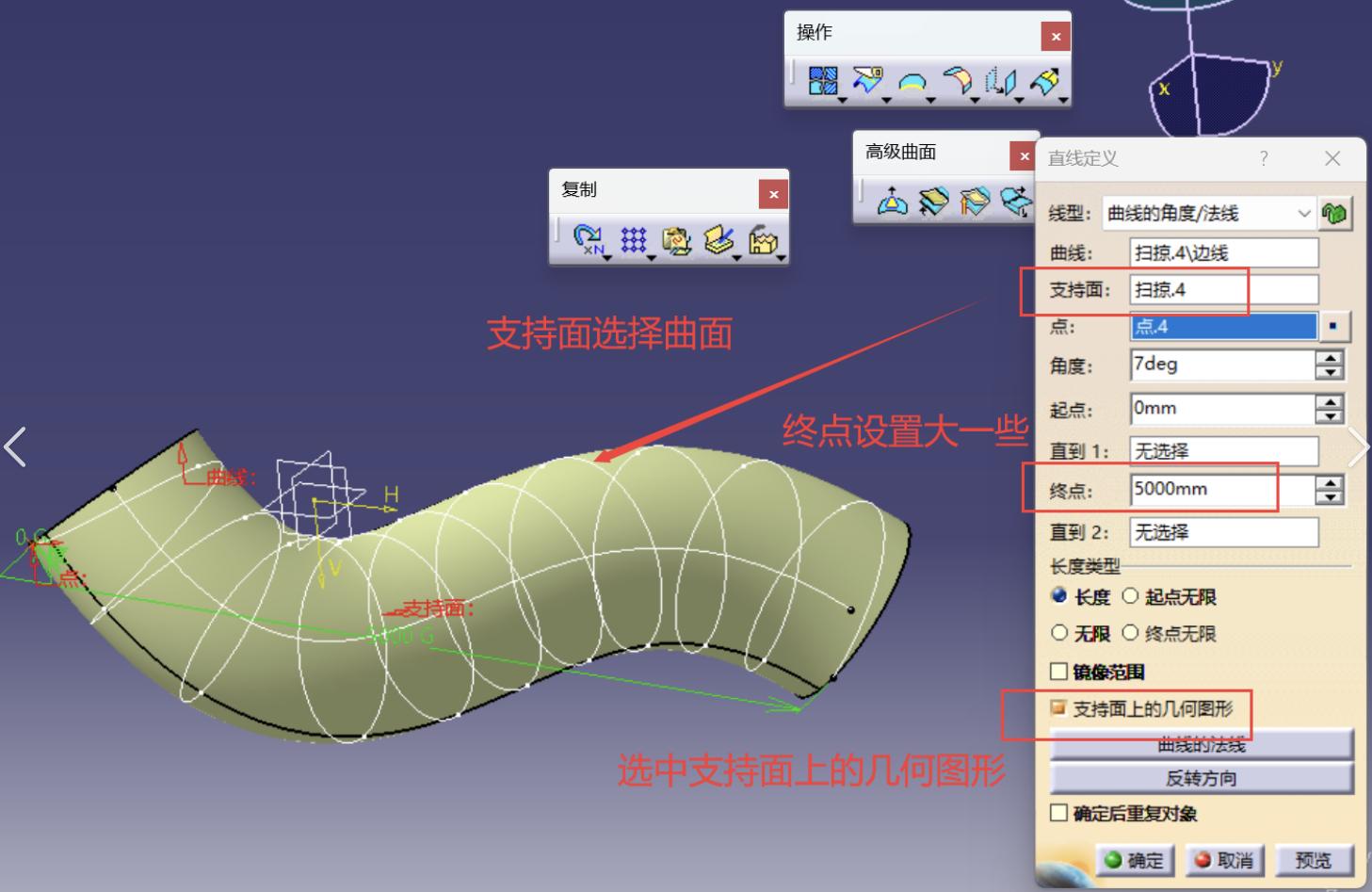Click the Join icon in 操作 toolbar
The width and height of the screenshot is (1372, 892).
[822, 81]
